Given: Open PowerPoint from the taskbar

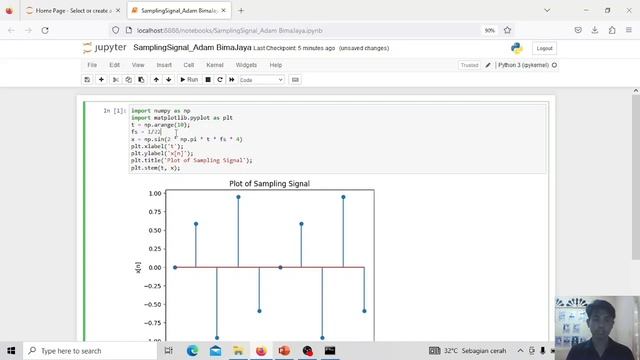Looking at the screenshot, I should point(284,351).
